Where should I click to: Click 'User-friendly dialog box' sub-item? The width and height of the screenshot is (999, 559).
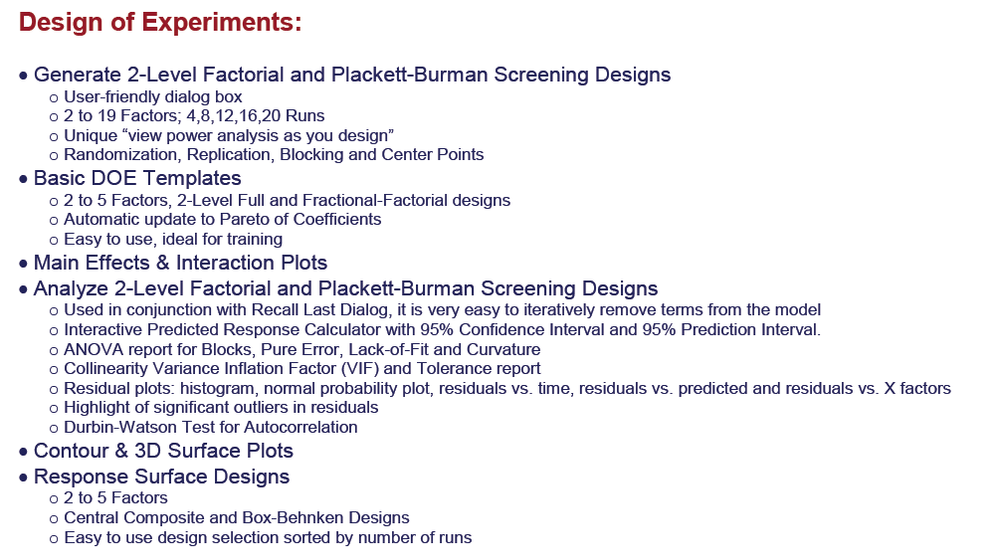click(x=153, y=97)
